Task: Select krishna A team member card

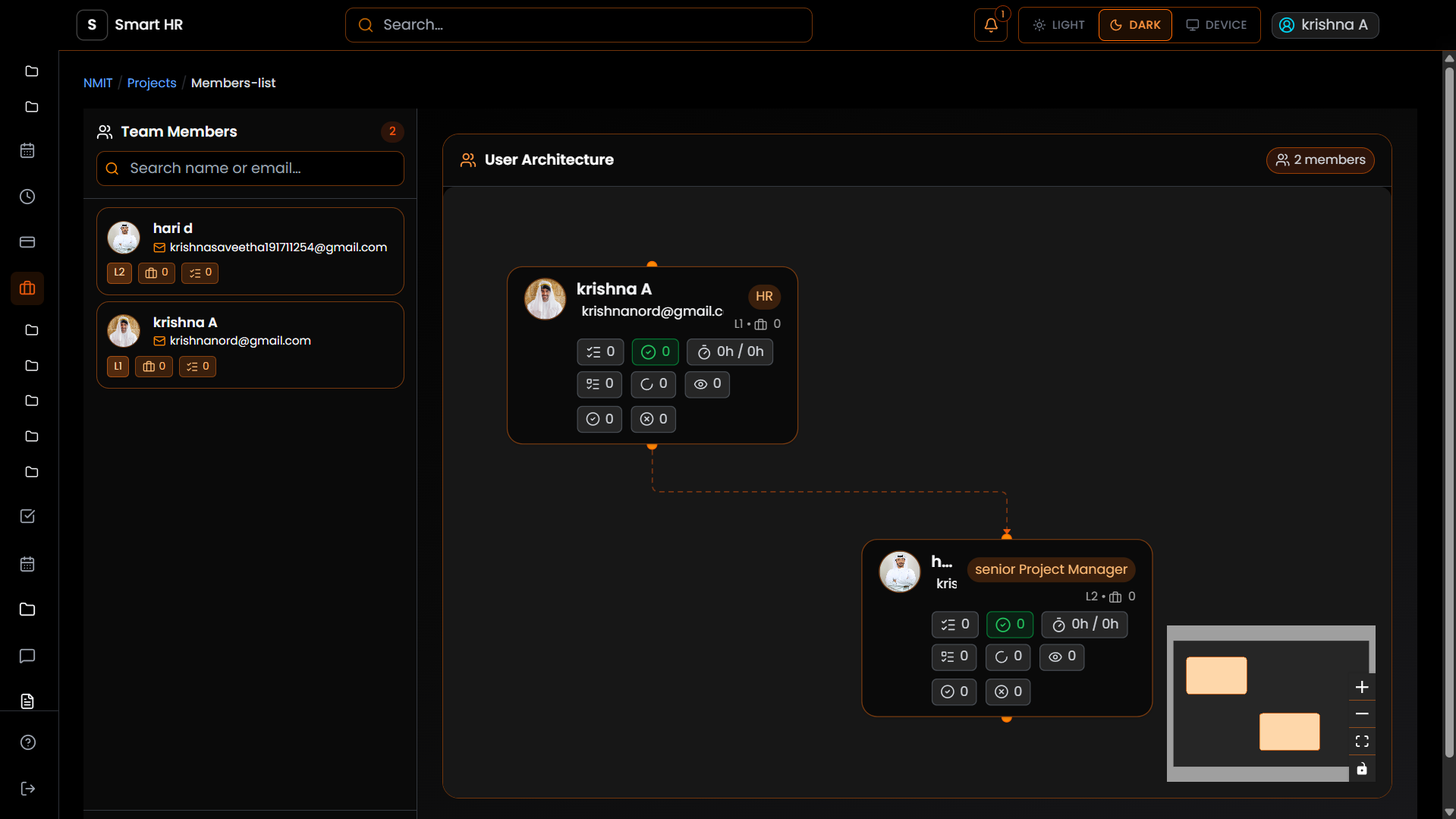Action: [250, 345]
